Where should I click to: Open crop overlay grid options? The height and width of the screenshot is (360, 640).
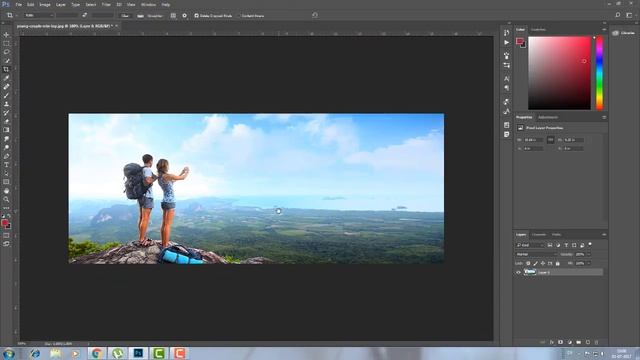coord(173,16)
